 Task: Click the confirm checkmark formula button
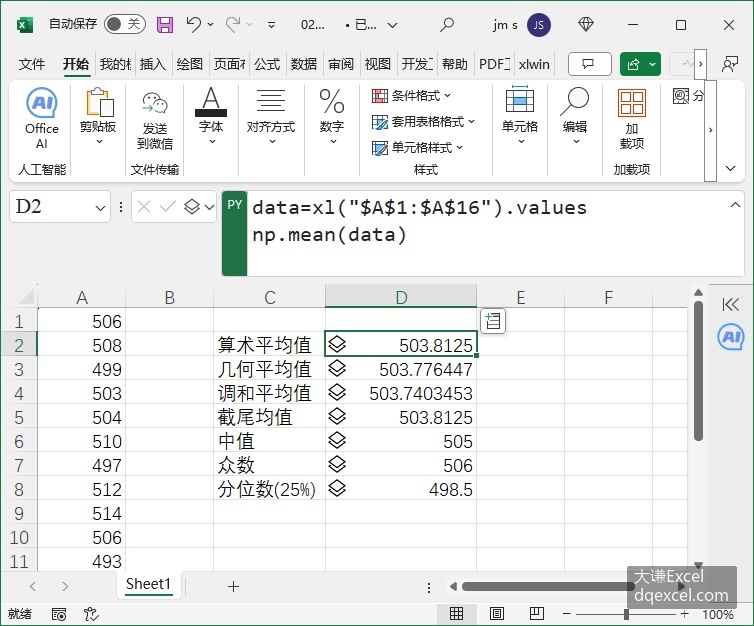coord(167,207)
